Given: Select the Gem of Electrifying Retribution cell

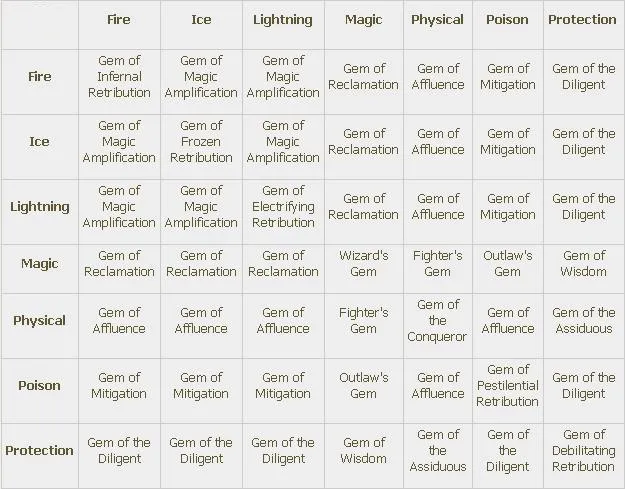Looking at the screenshot, I should (283, 207).
